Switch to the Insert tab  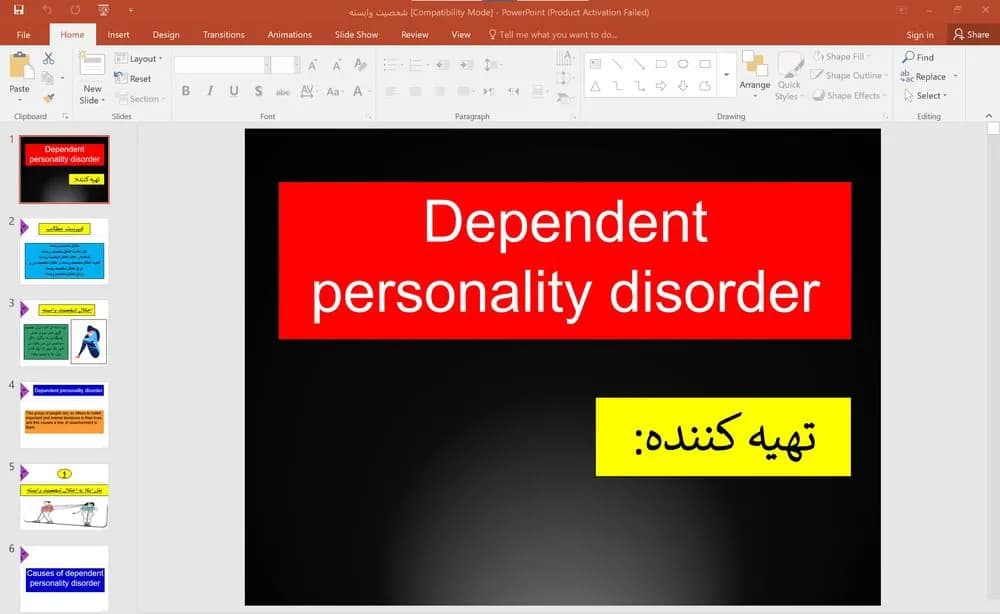point(118,34)
